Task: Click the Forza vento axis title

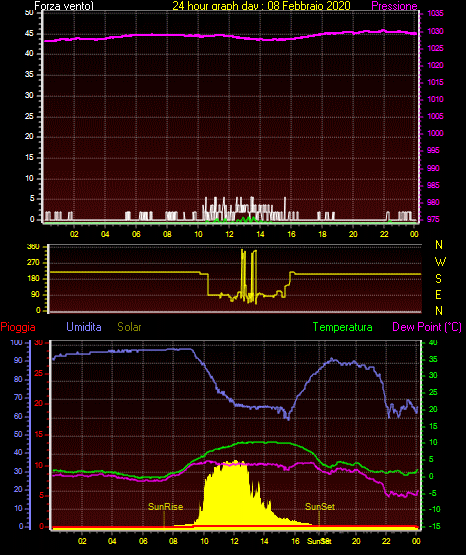Action: (x=64, y=6)
